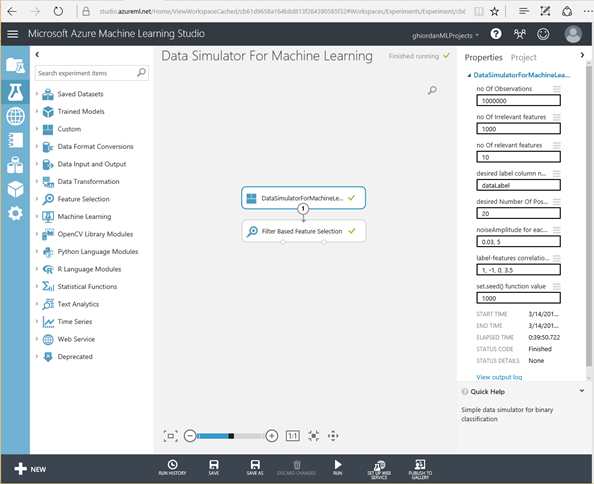Click Run in the bottom toolbar
The height and width of the screenshot is (484, 594).
pyautogui.click(x=338, y=467)
